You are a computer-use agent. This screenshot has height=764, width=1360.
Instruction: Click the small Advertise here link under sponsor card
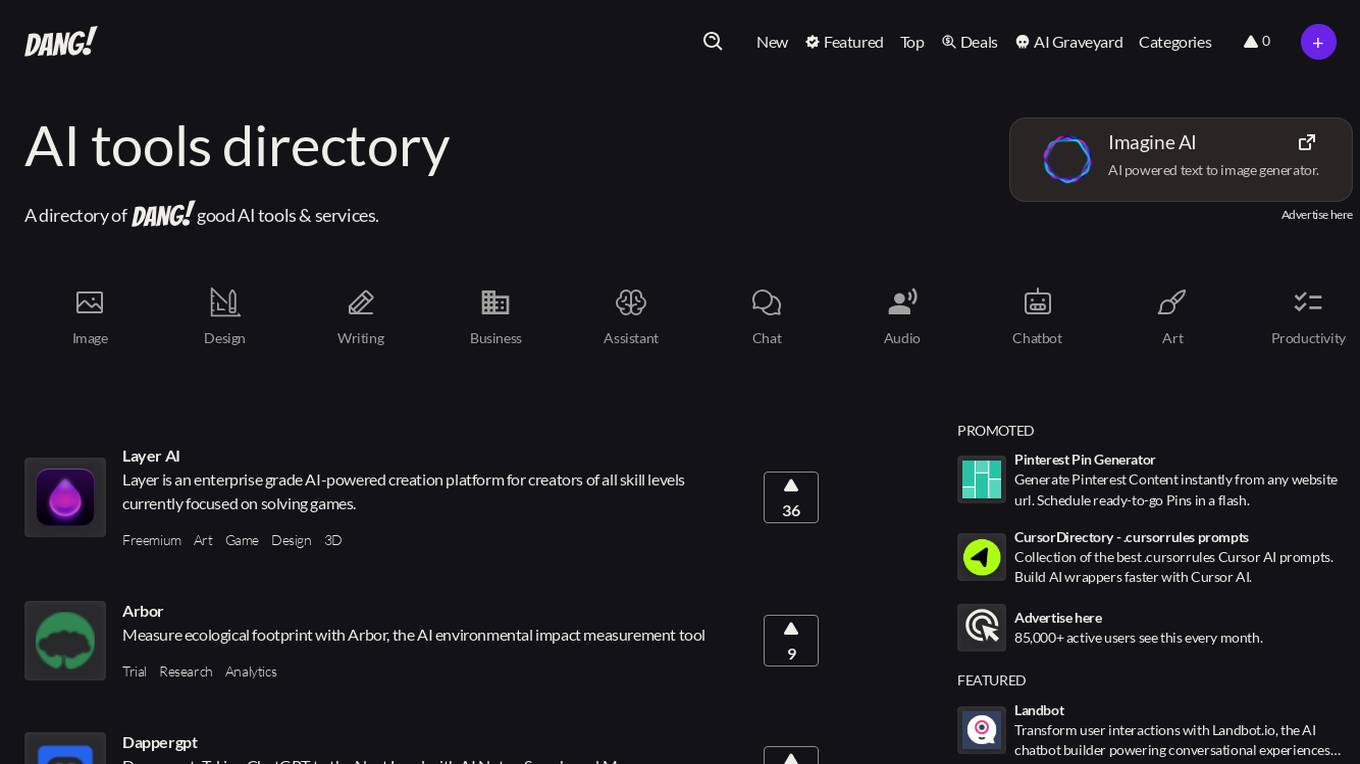[x=1316, y=215]
